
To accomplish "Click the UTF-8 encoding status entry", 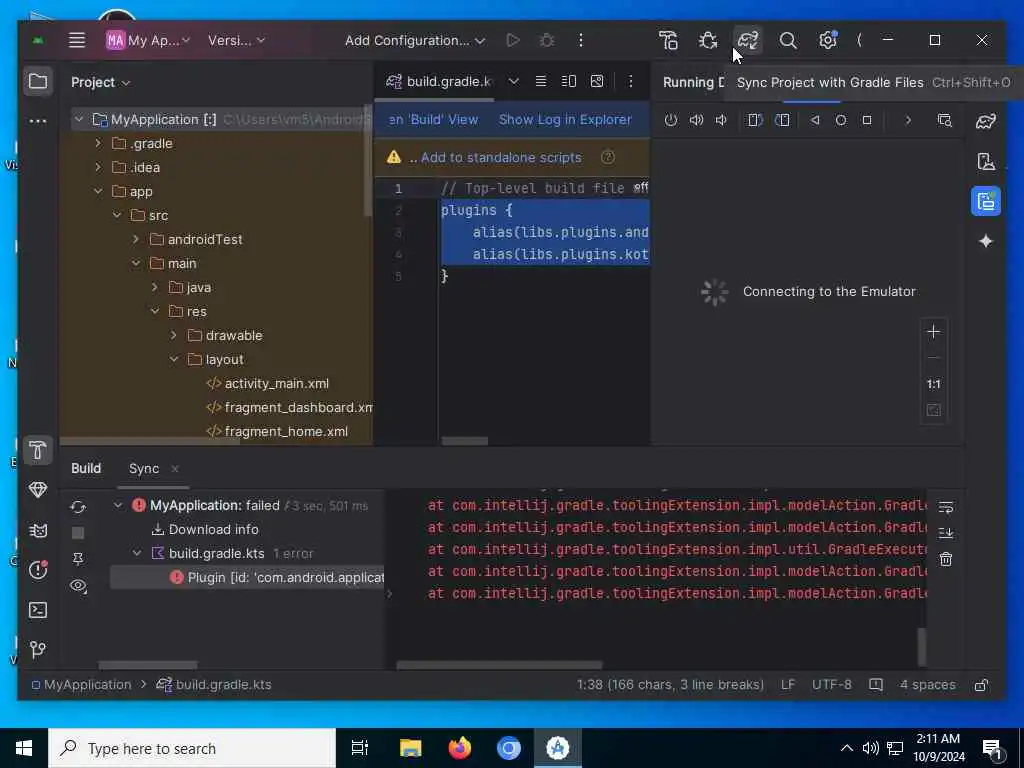I will point(831,685).
